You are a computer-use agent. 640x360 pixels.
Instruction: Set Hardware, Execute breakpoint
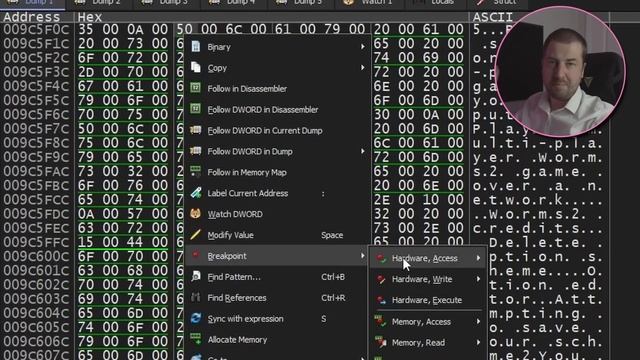coord(427,300)
